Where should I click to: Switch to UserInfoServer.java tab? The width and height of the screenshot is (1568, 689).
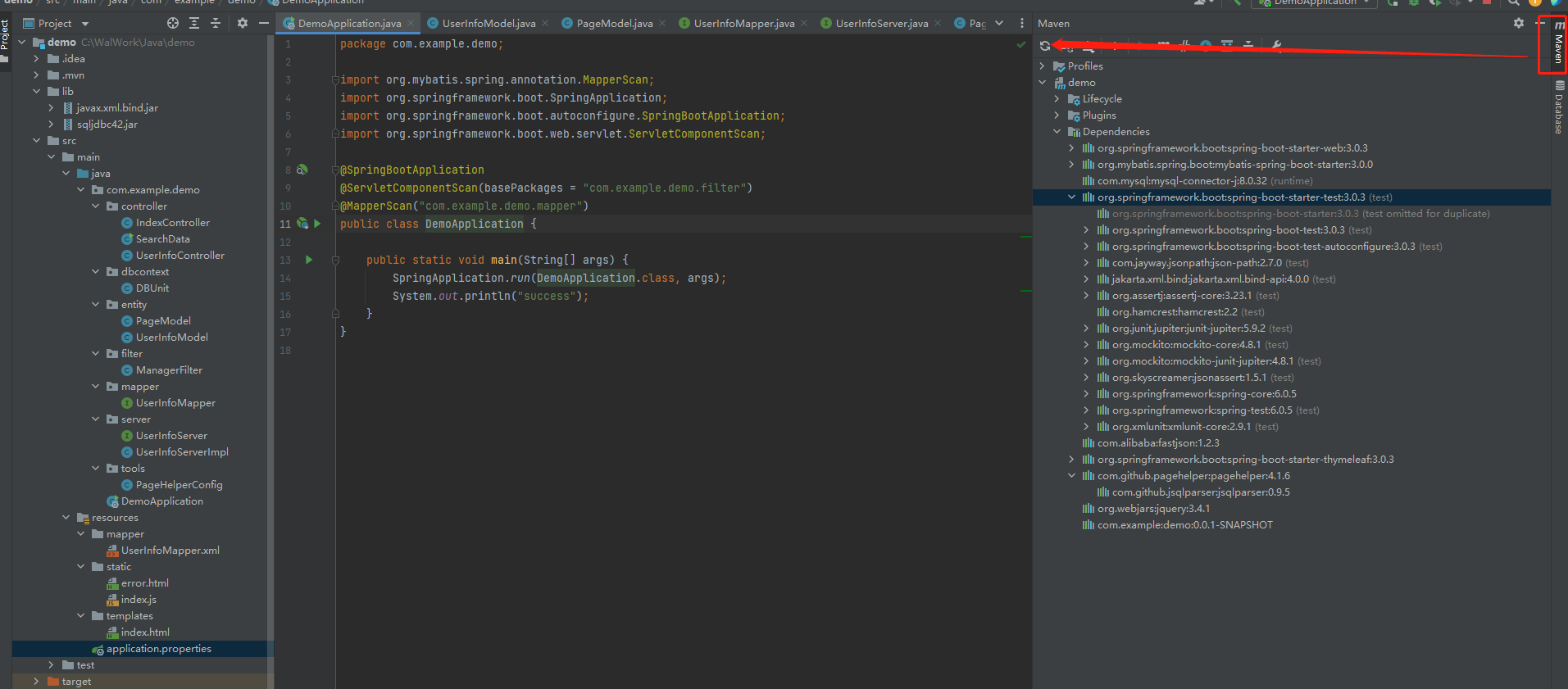882,24
